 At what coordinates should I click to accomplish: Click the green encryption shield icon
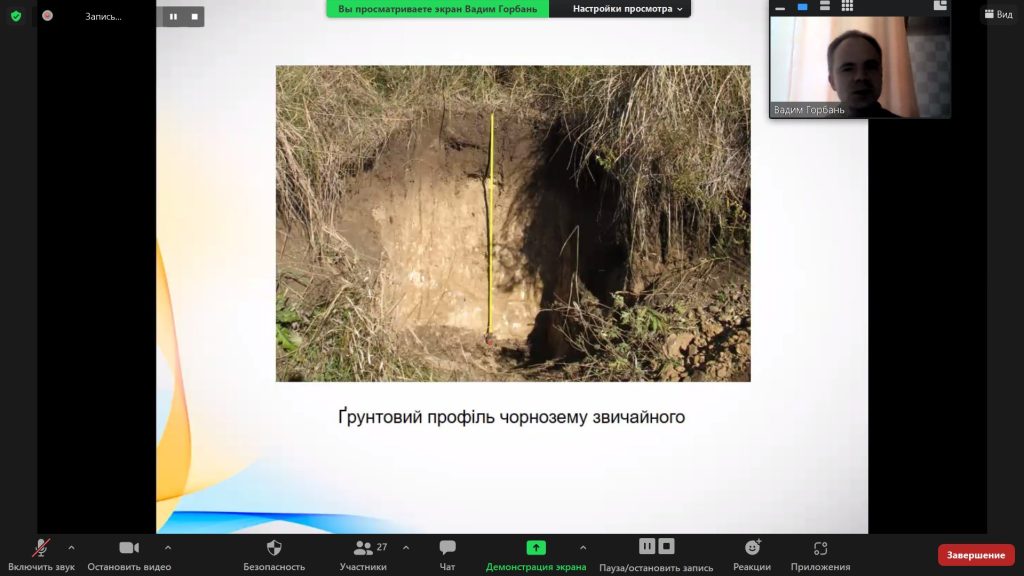(16, 16)
